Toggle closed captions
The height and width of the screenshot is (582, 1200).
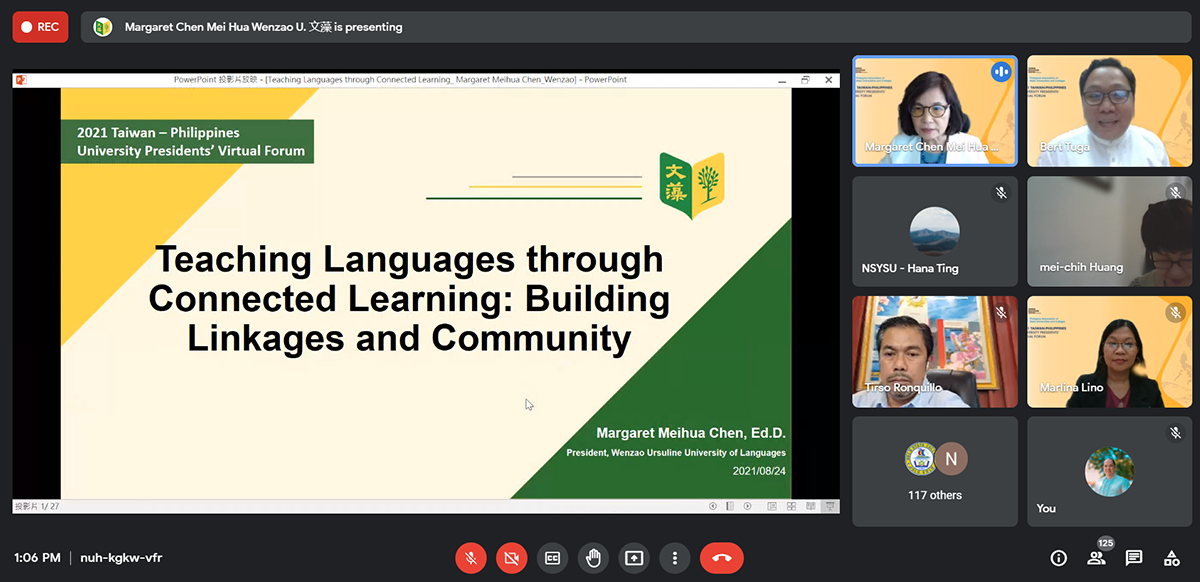tap(552, 558)
